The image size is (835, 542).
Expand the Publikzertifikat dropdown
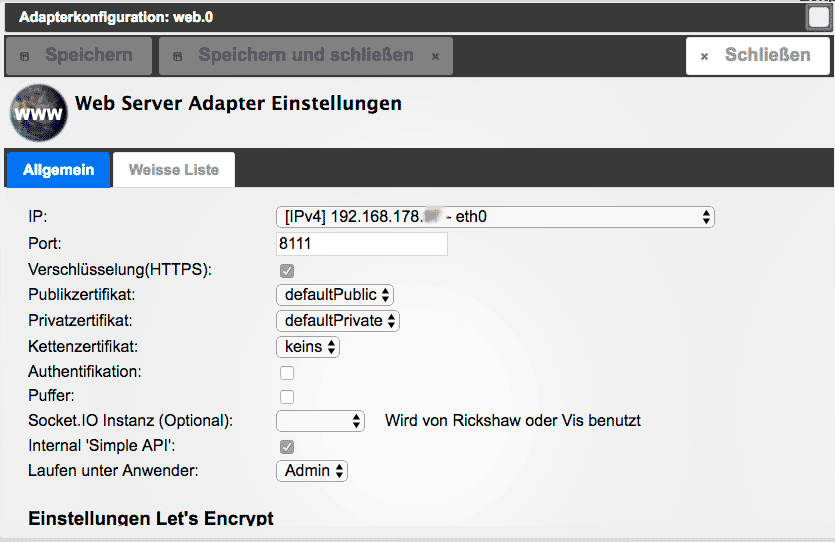click(335, 295)
